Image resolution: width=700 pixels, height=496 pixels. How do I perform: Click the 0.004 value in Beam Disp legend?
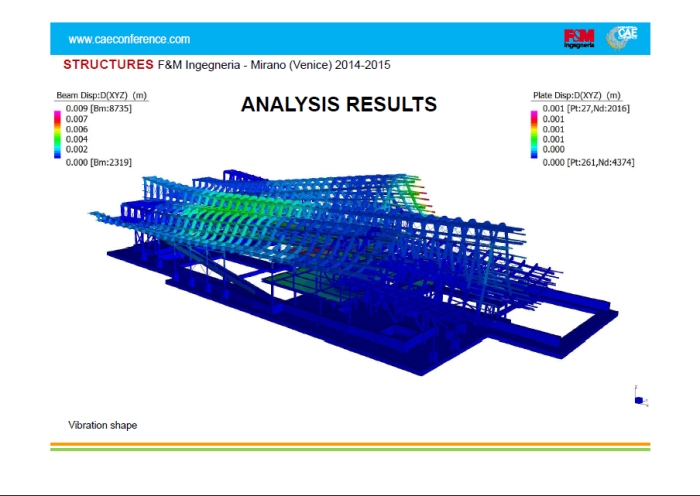(x=77, y=139)
